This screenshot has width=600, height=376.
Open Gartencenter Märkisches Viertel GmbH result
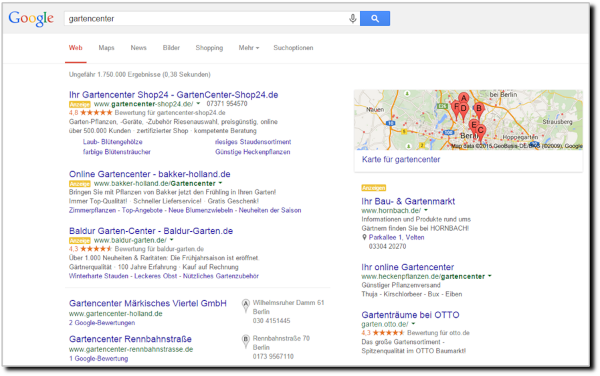click(x=148, y=303)
